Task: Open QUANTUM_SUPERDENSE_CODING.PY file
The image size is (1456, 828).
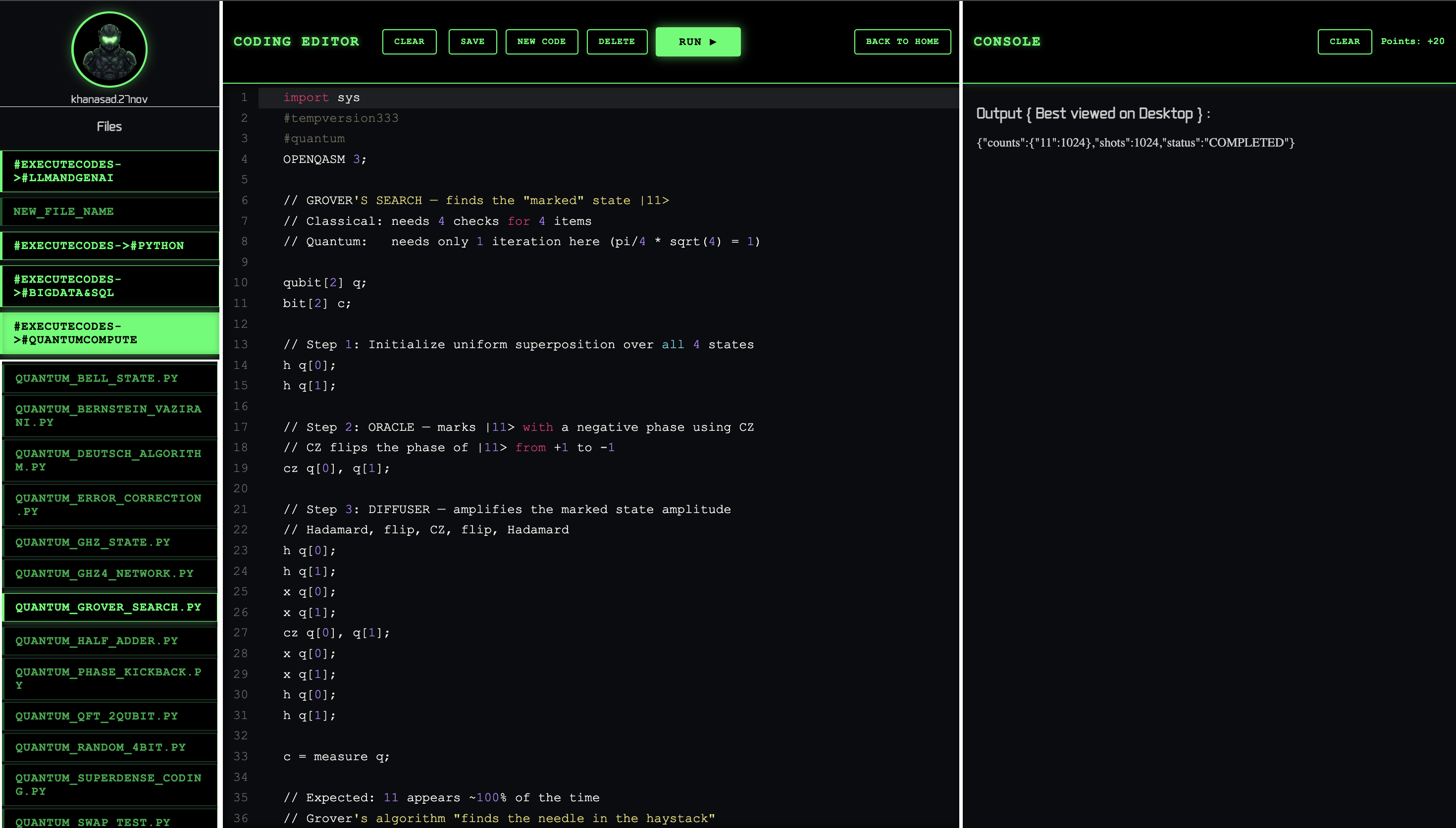Action: point(110,785)
